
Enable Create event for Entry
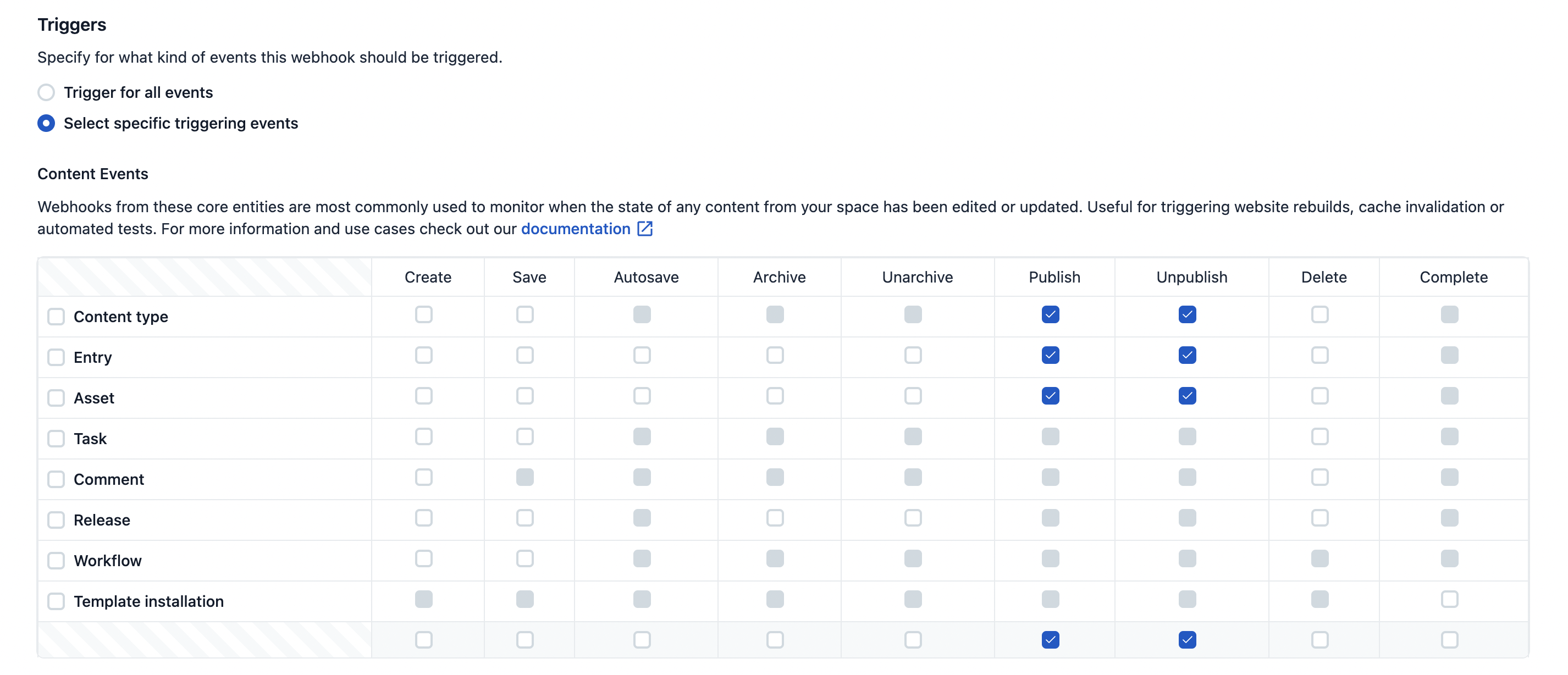coord(424,356)
